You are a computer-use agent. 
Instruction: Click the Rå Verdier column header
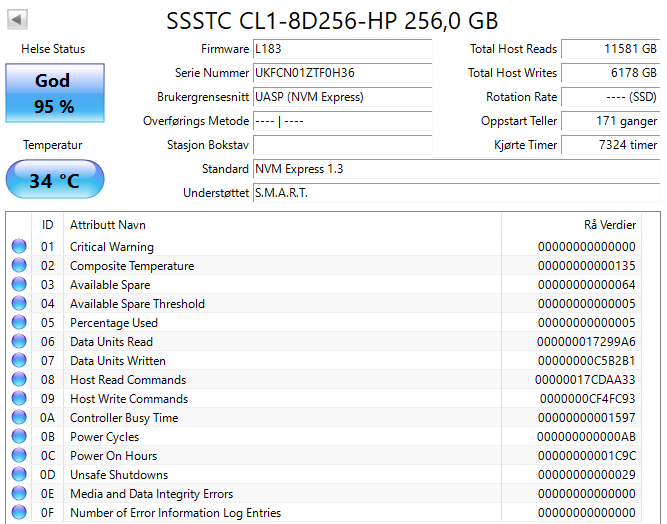tap(571, 225)
